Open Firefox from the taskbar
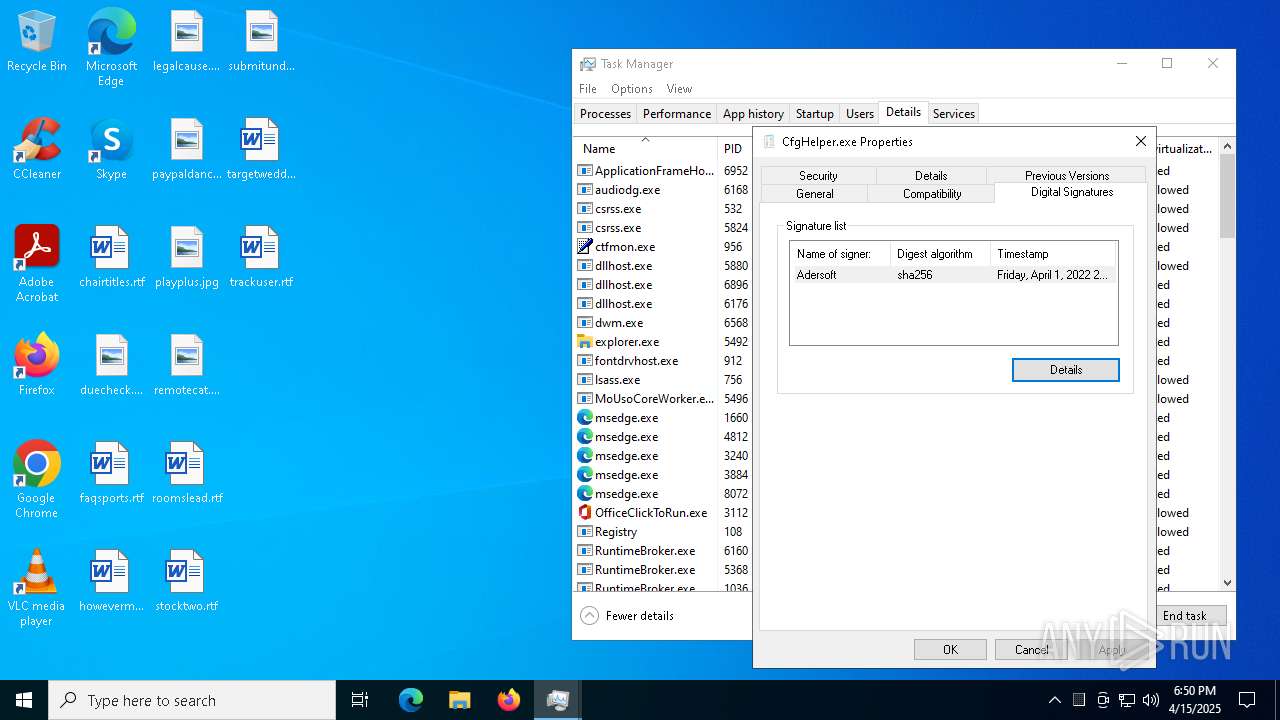 [x=508, y=700]
